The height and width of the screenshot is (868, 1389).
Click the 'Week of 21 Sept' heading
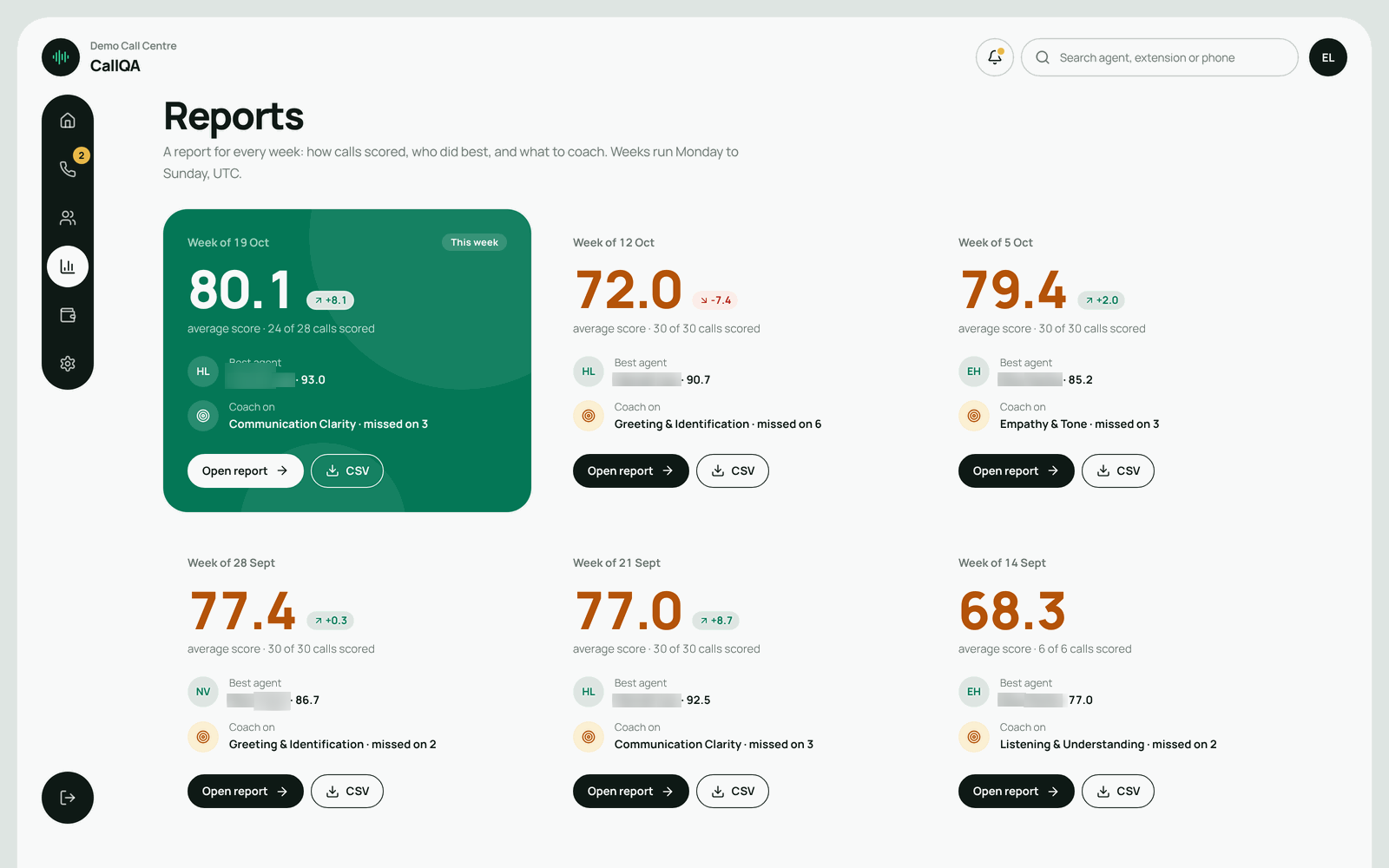616,562
